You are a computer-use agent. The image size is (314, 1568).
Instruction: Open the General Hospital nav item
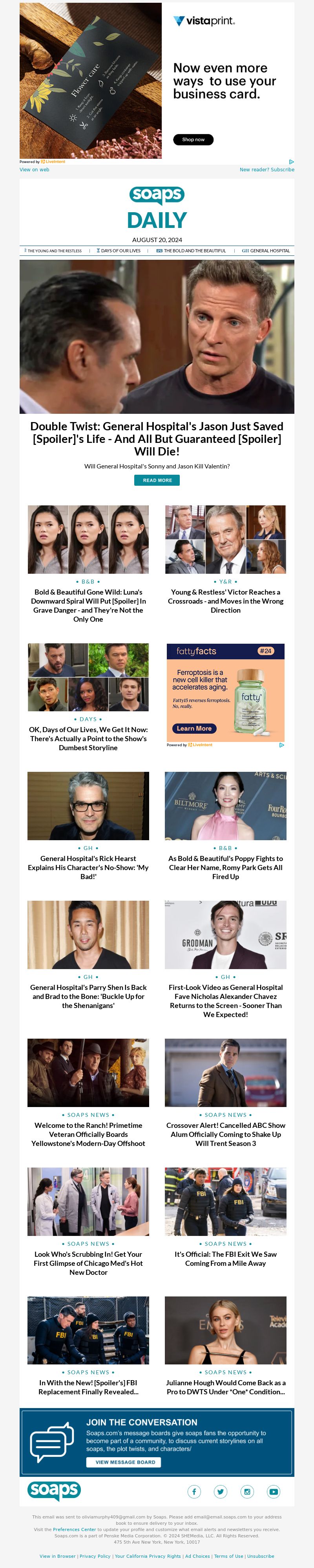[266, 250]
